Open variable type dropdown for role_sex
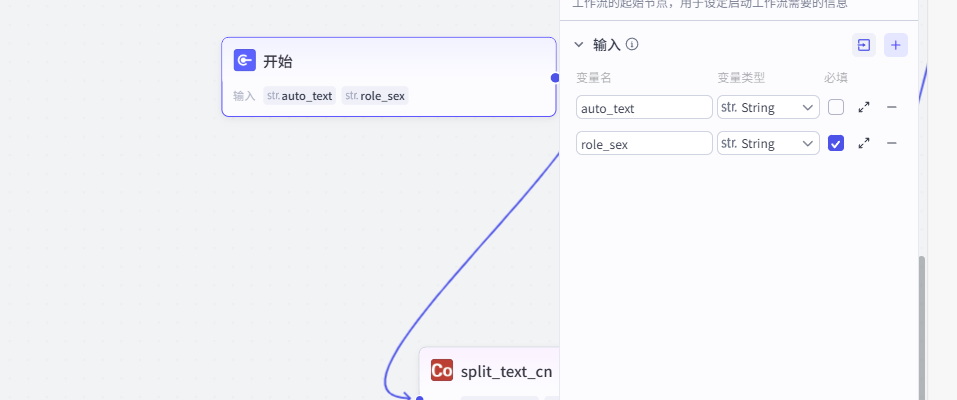This screenshot has height=400, width=957. 767,143
